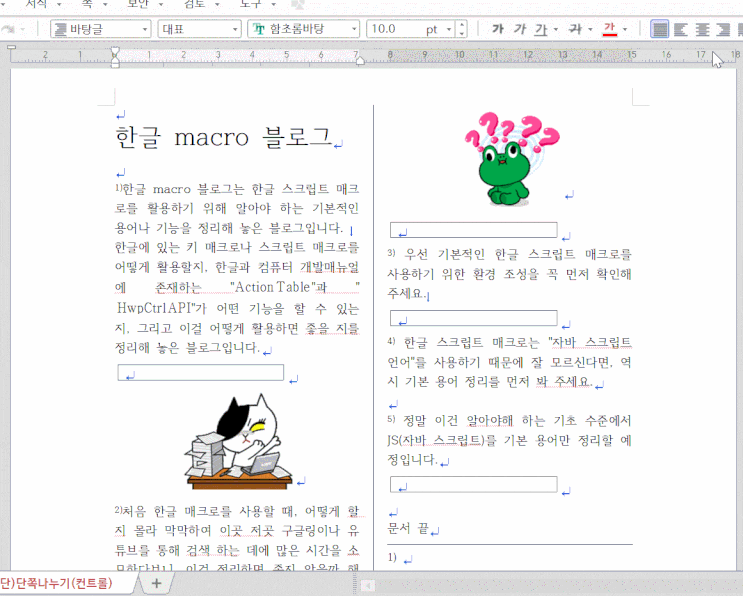
Task: Toggle italic formatting
Action: tap(519, 29)
